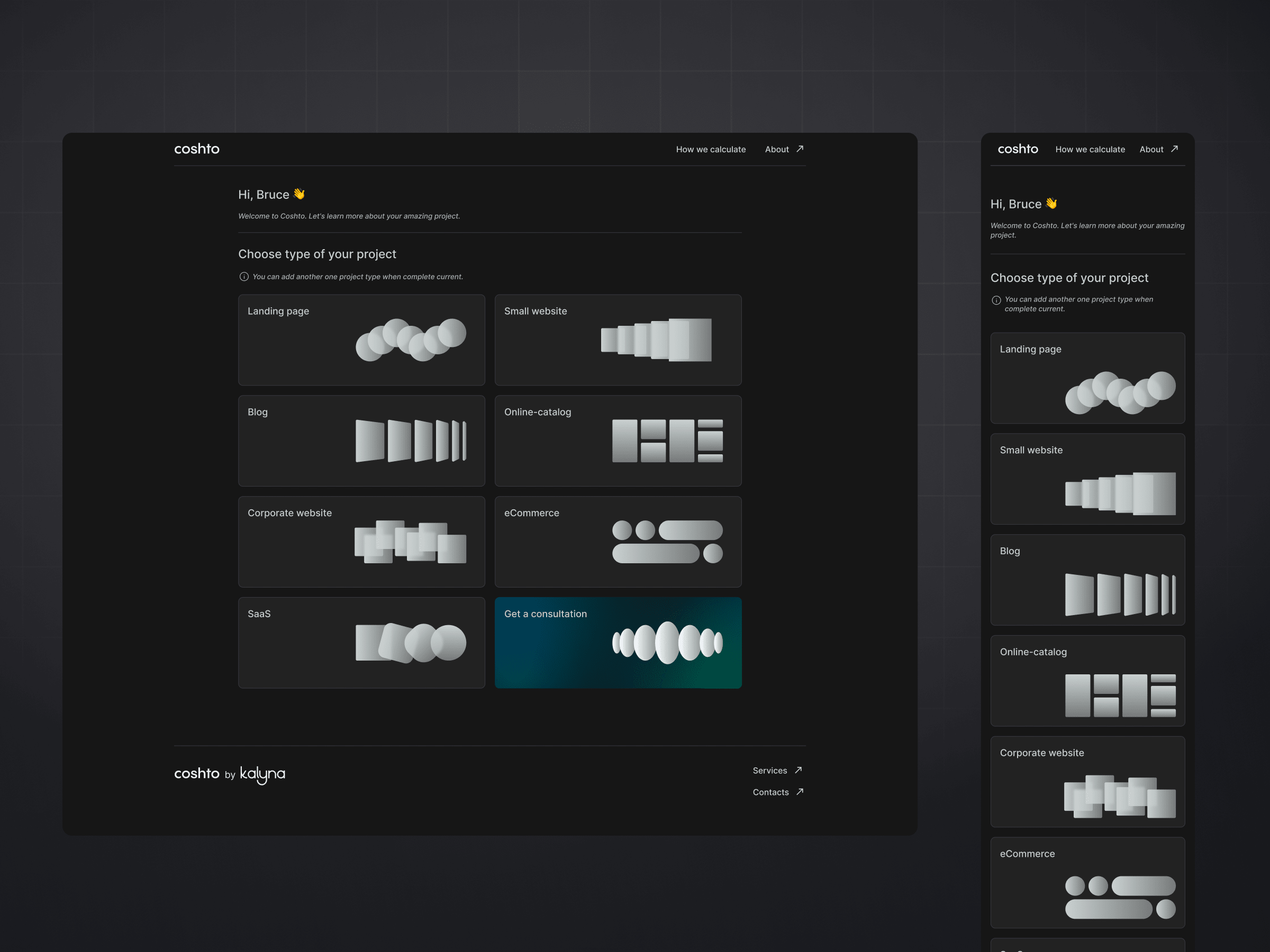Image resolution: width=1270 pixels, height=952 pixels.
Task: Click the Services external arrow icon
Action: tap(798, 770)
